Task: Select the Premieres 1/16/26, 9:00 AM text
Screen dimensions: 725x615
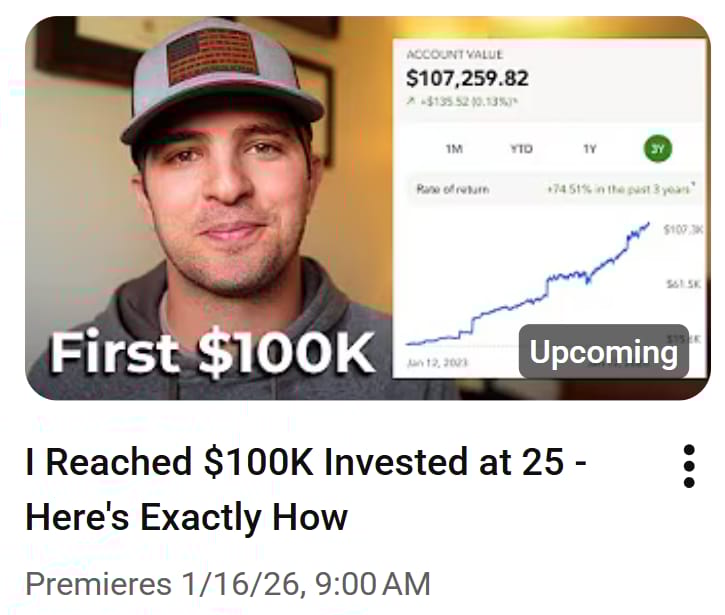Action: tap(228, 584)
